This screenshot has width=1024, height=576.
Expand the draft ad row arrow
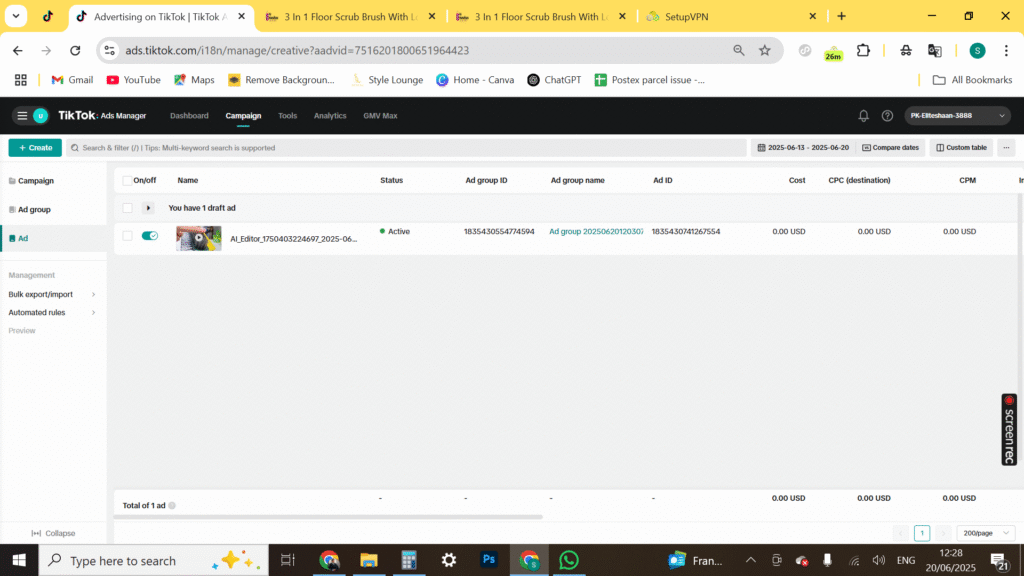point(149,208)
